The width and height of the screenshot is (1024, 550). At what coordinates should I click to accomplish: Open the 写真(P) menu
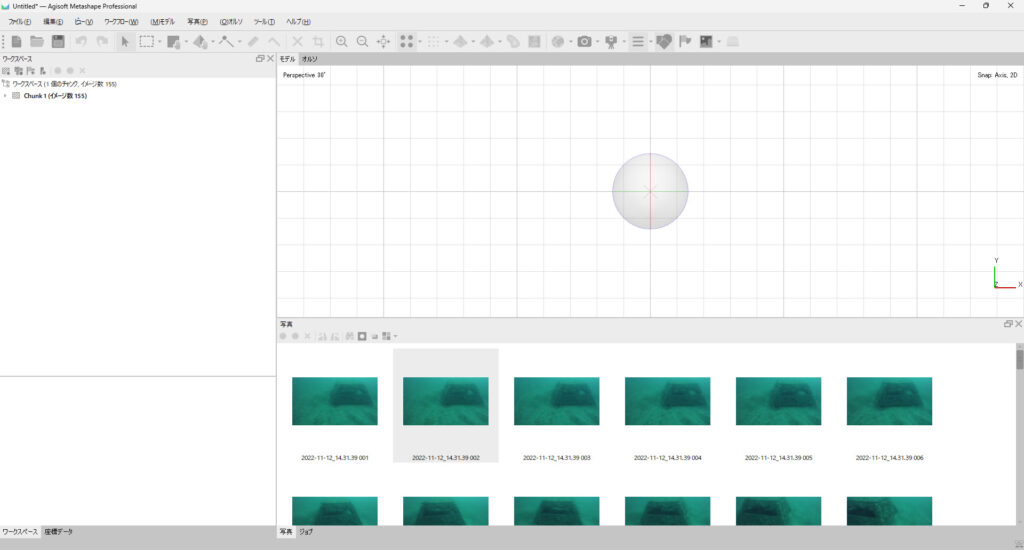(x=197, y=22)
